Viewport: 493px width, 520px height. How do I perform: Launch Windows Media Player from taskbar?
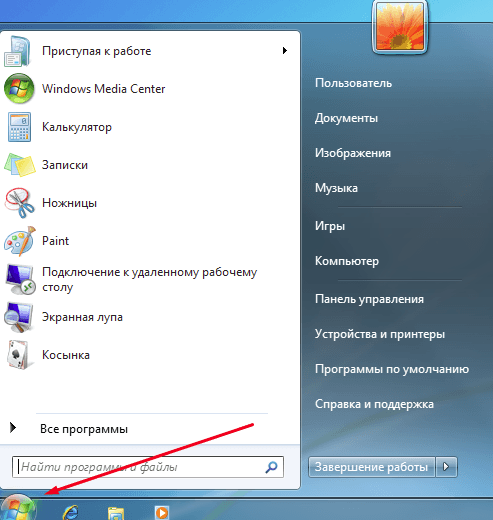pyautogui.click(x=162, y=513)
